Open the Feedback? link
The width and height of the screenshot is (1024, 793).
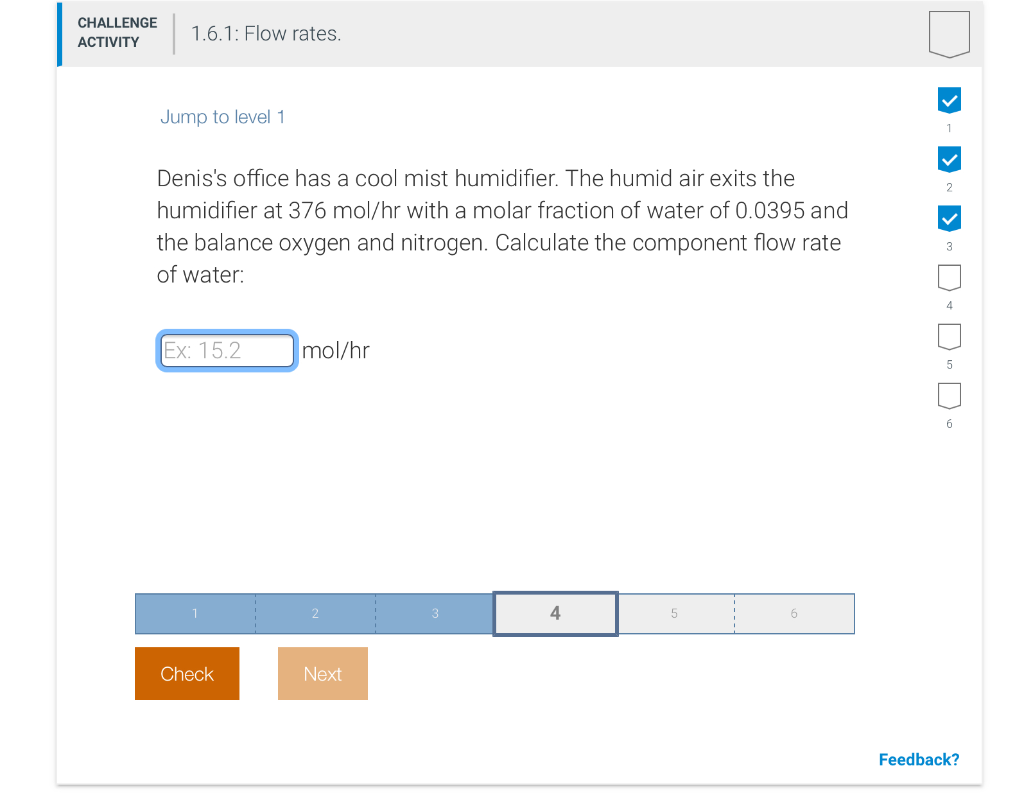point(918,759)
